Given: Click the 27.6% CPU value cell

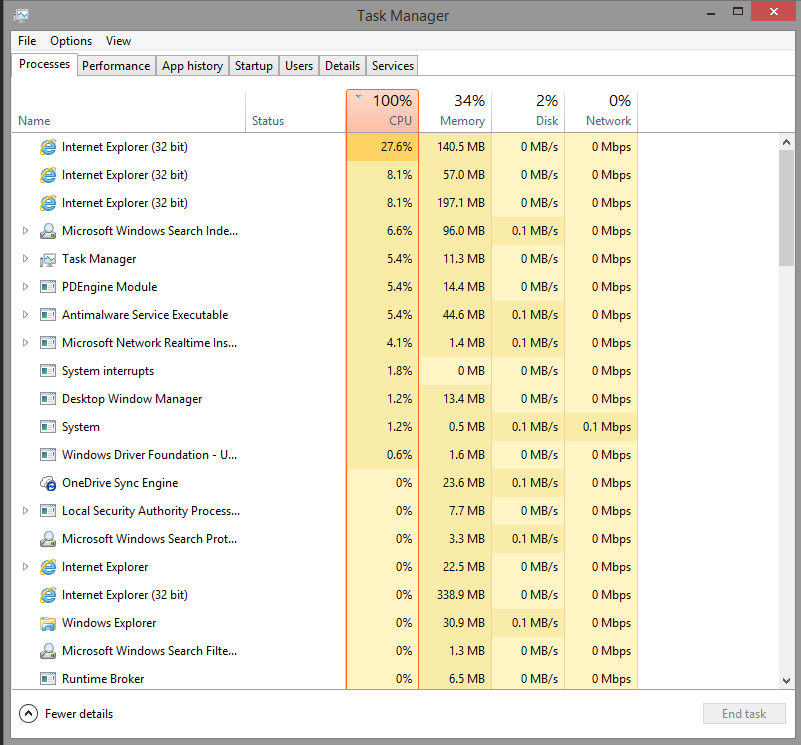Looking at the screenshot, I should point(383,147).
